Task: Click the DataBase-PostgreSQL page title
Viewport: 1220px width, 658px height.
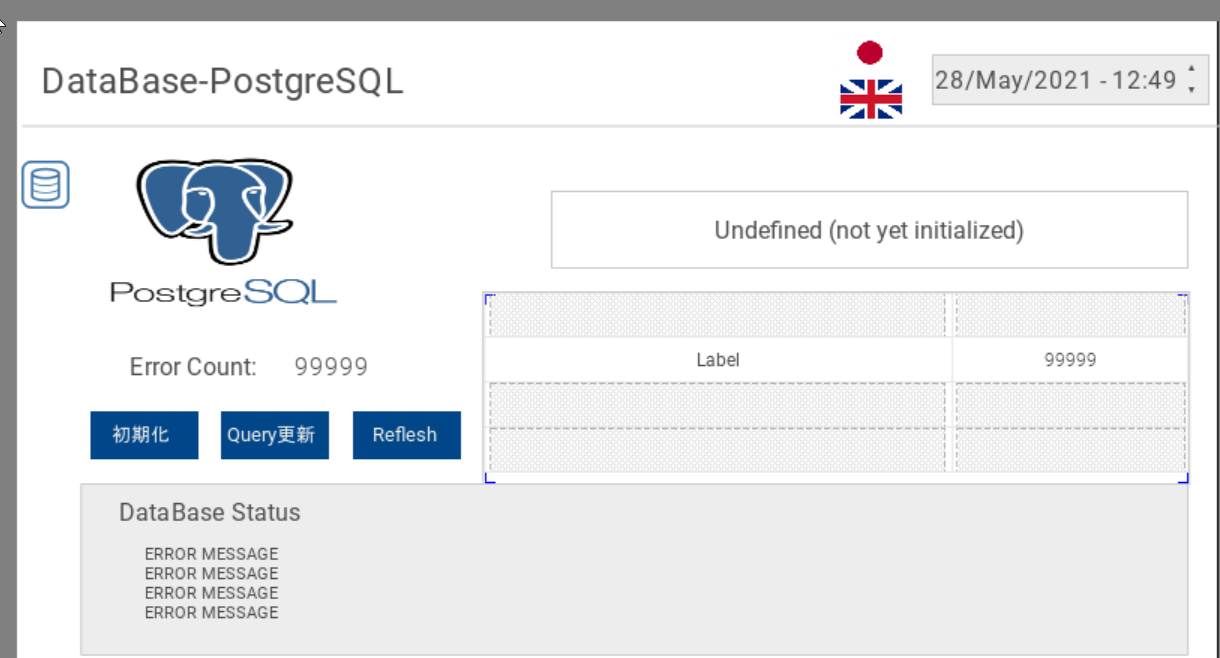Action: click(x=222, y=81)
